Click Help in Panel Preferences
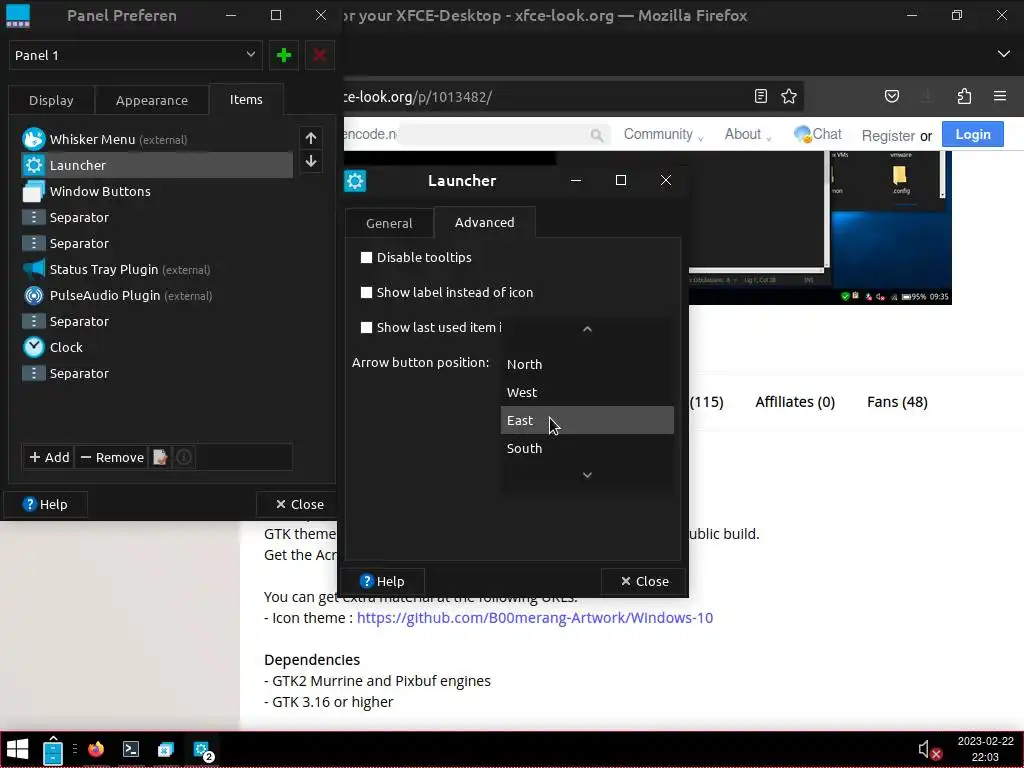 tap(45, 504)
